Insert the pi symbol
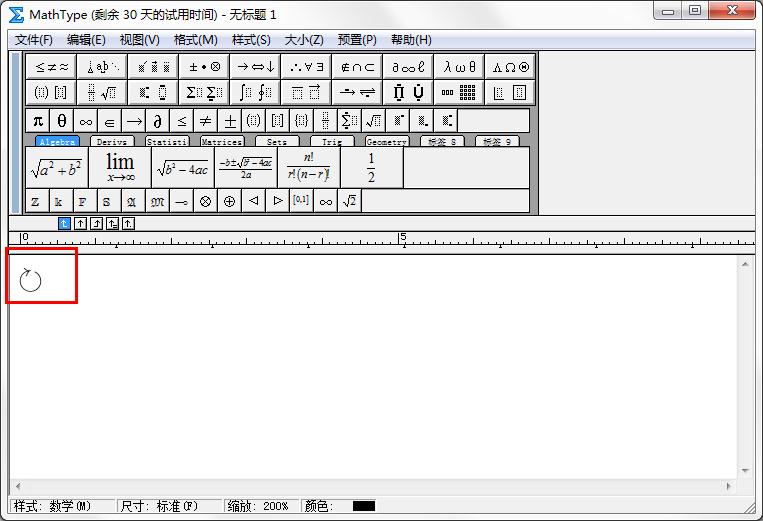 [38, 121]
